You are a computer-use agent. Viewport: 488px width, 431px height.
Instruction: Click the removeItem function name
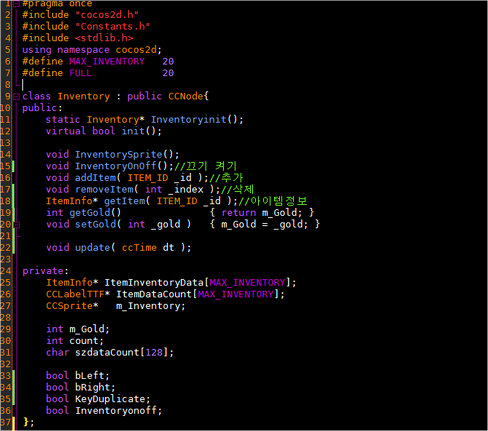104,189
